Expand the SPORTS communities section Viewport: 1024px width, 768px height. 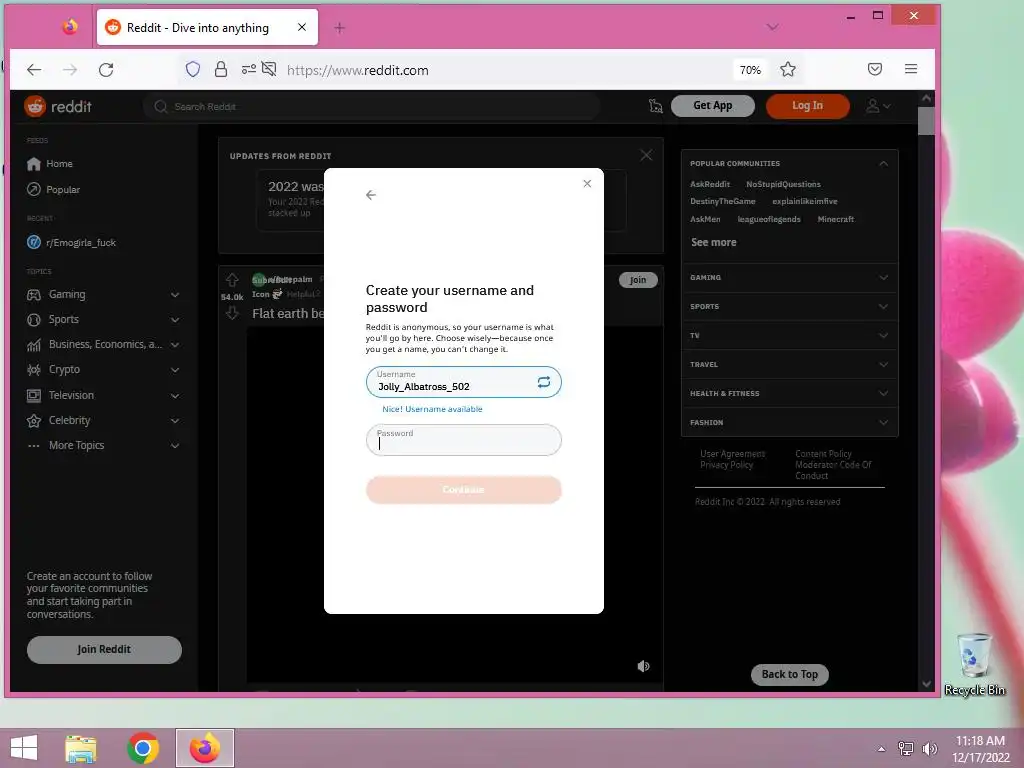tap(790, 306)
